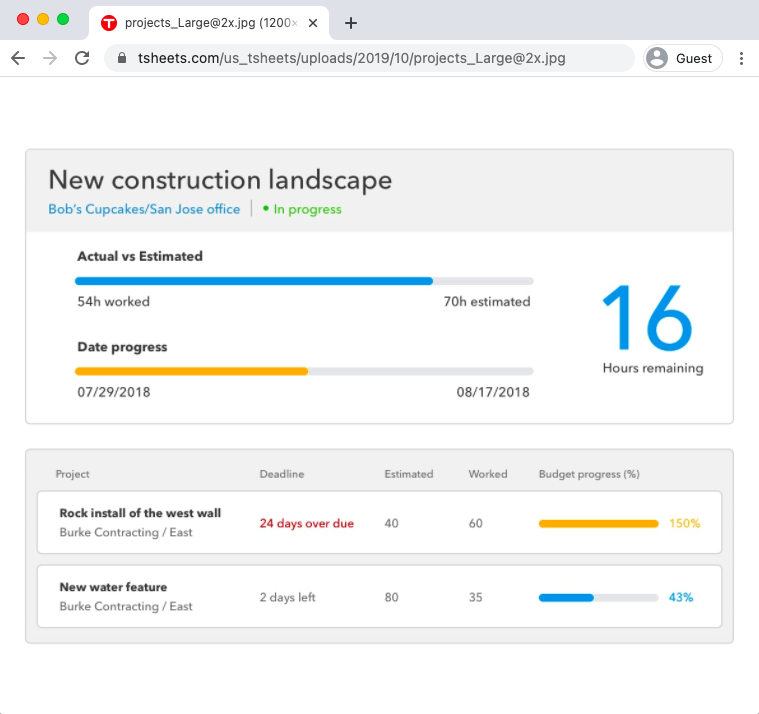This screenshot has height=714, width=759.
Task: Click the New construction landscape heading
Action: coord(220,180)
